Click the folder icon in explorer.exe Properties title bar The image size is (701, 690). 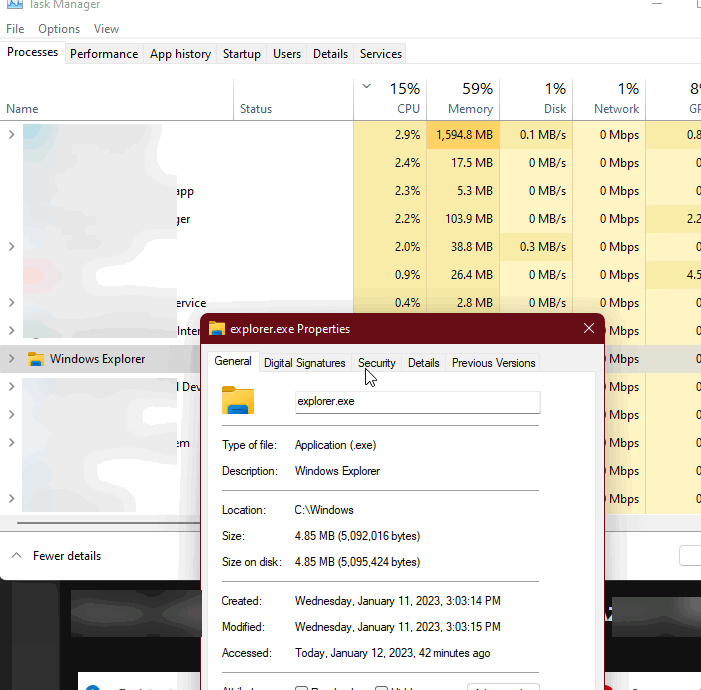pyautogui.click(x=217, y=329)
